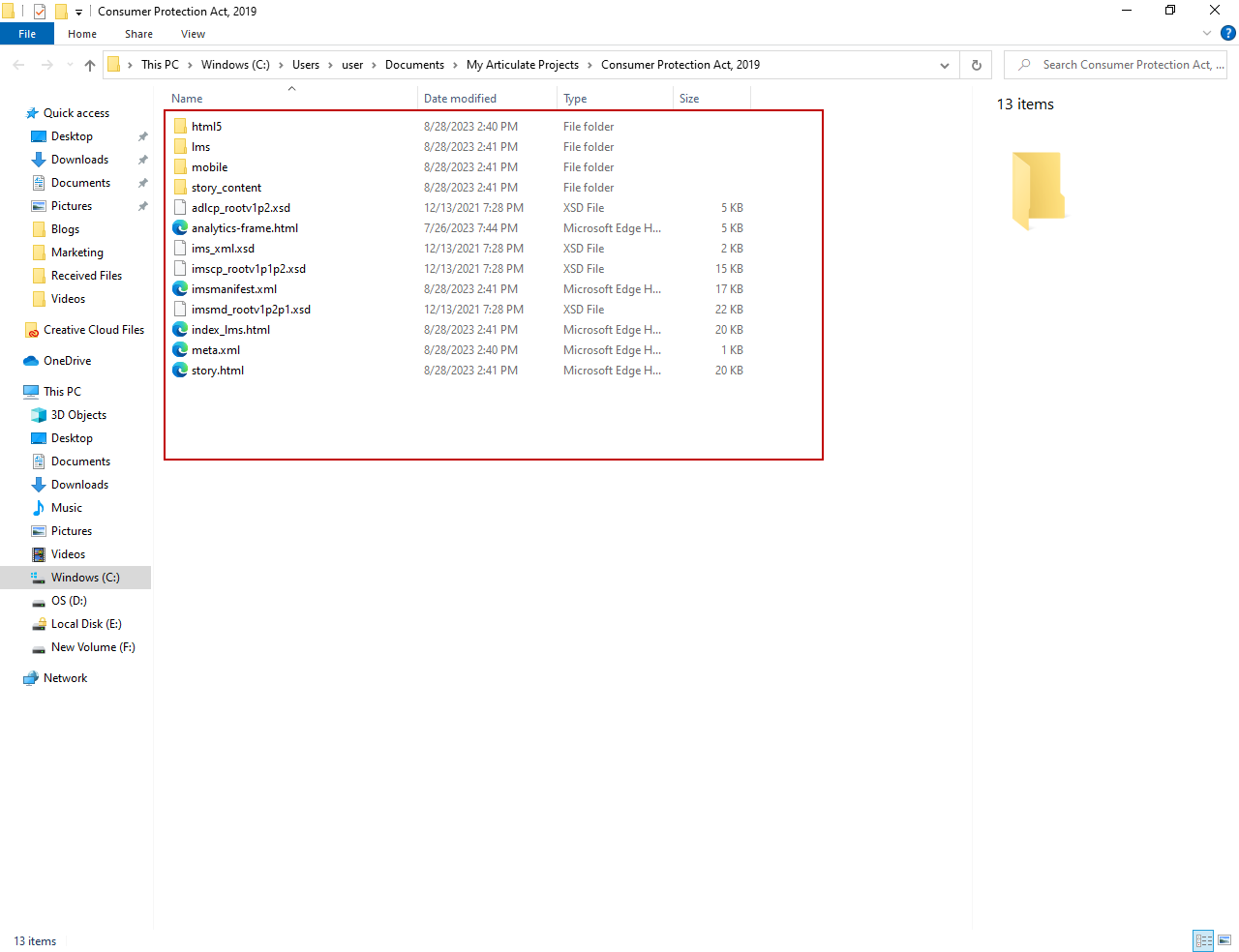Open pinned Desktop under Quick access
This screenshot has height=952, width=1239.
pos(72,136)
